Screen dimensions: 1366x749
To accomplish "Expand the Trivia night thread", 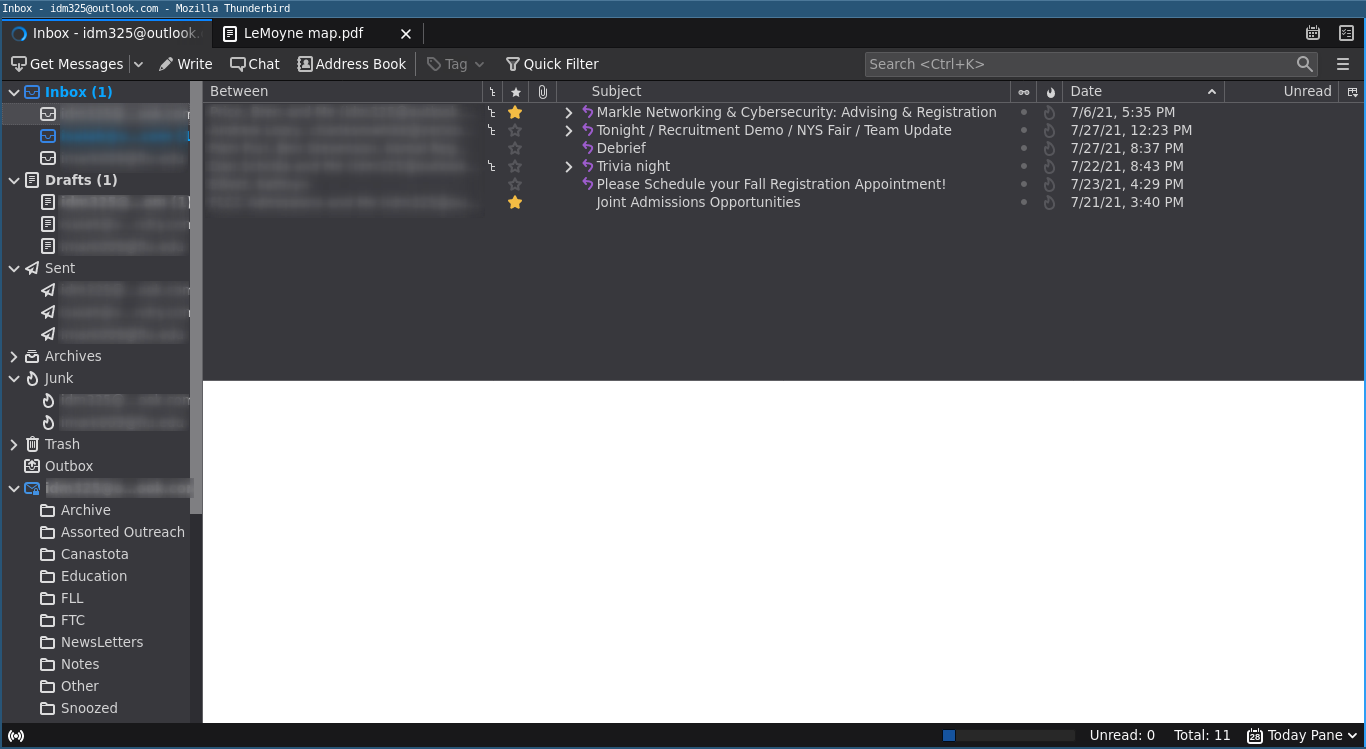I will [569, 166].
